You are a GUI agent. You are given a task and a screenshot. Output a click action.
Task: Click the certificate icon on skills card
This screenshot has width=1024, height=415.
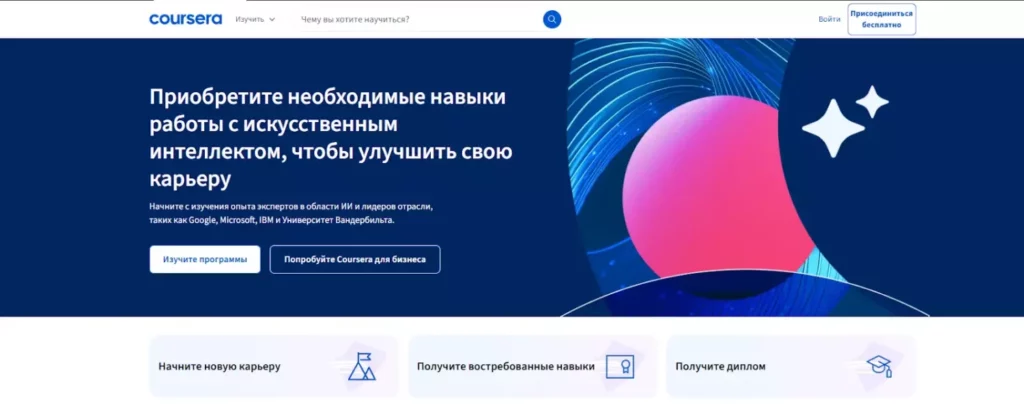click(619, 367)
